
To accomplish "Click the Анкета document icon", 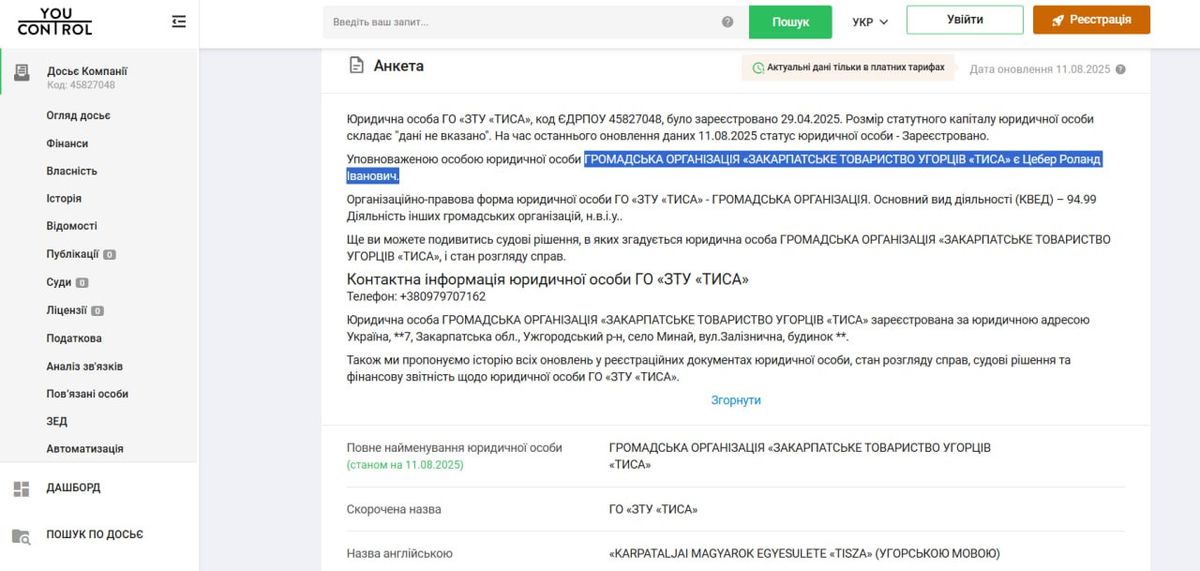I will [x=356, y=66].
